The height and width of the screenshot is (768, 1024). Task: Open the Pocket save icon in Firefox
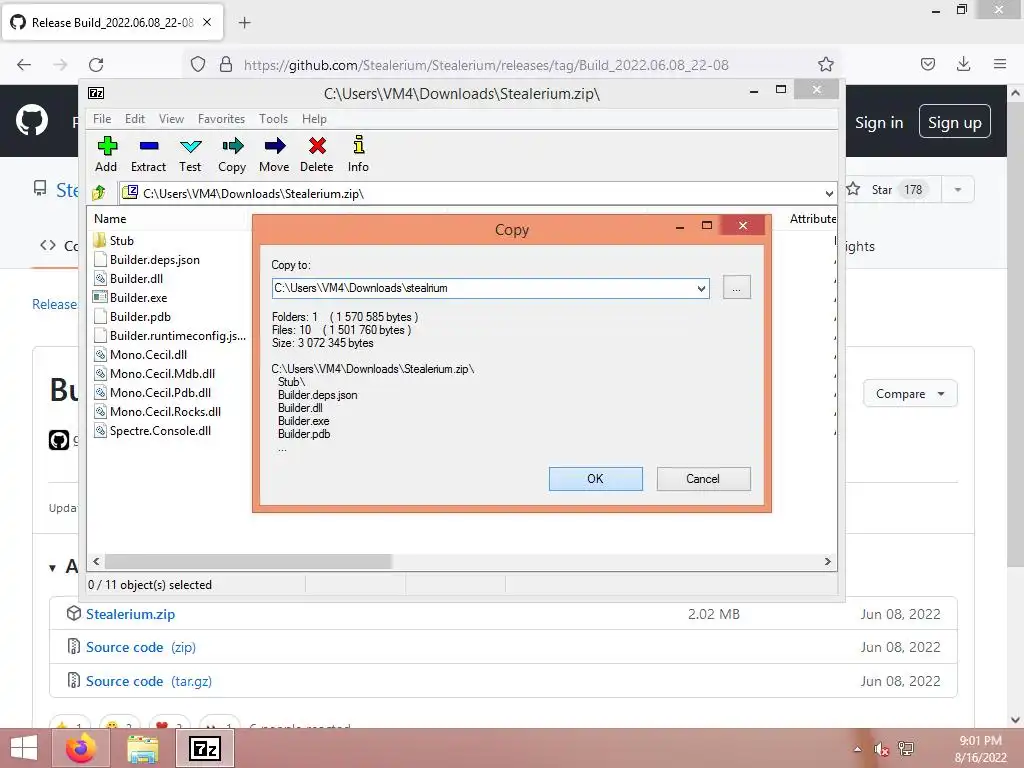click(x=927, y=64)
